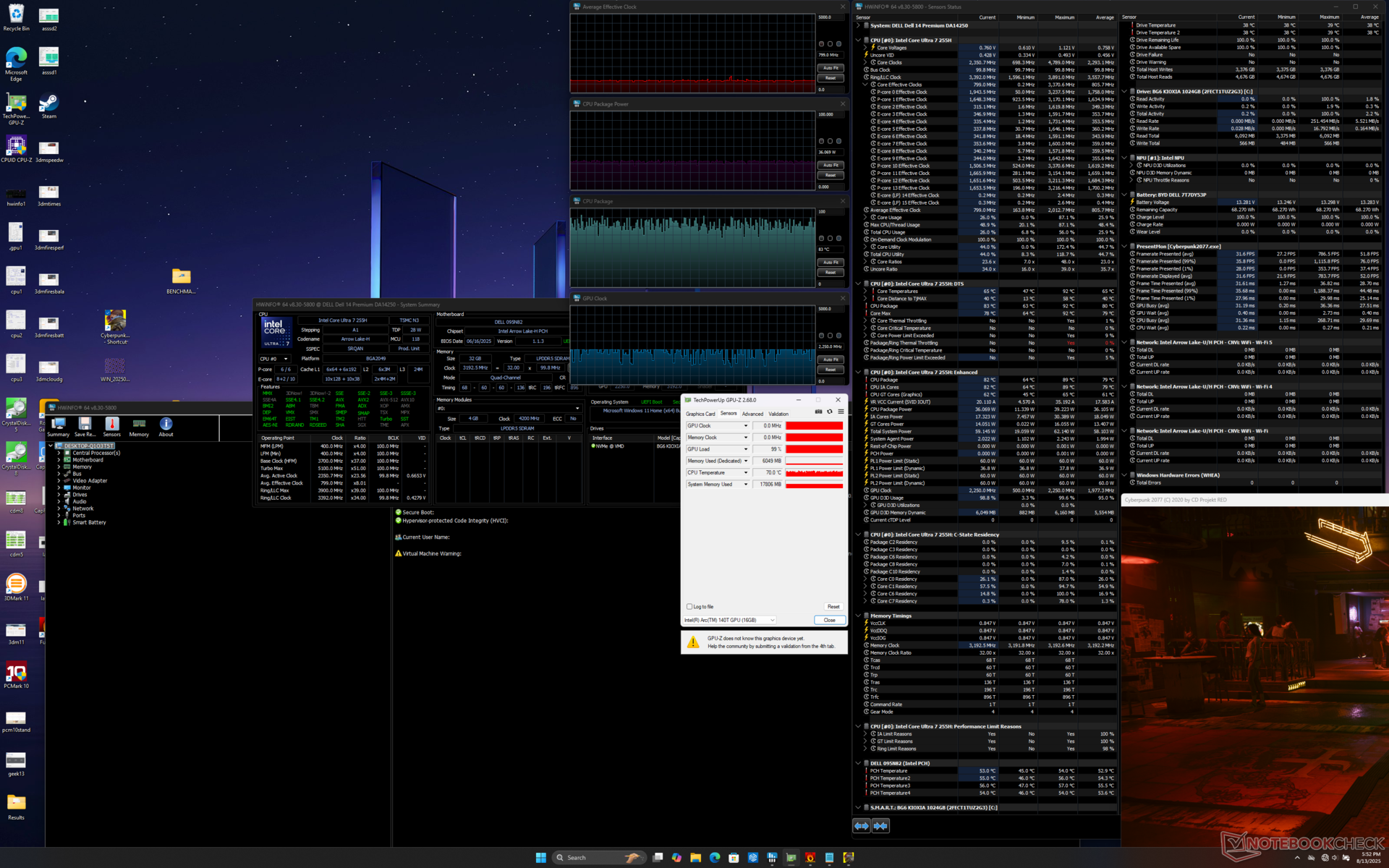The height and width of the screenshot is (868, 1389).
Task: Click GPU-Z refresh icon
Action: click(830, 412)
